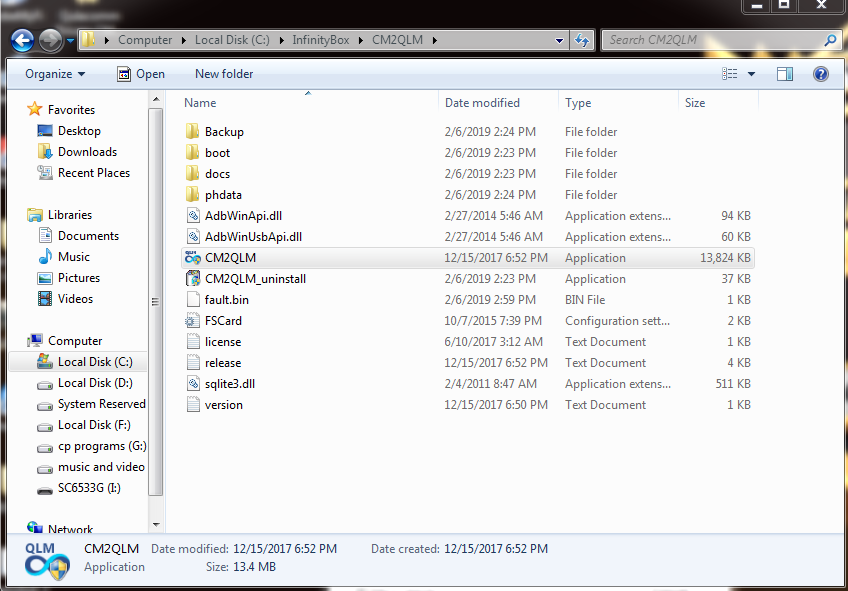Image resolution: width=848 pixels, height=591 pixels.
Task: Select the CM2QLM application icon
Action: coord(193,258)
